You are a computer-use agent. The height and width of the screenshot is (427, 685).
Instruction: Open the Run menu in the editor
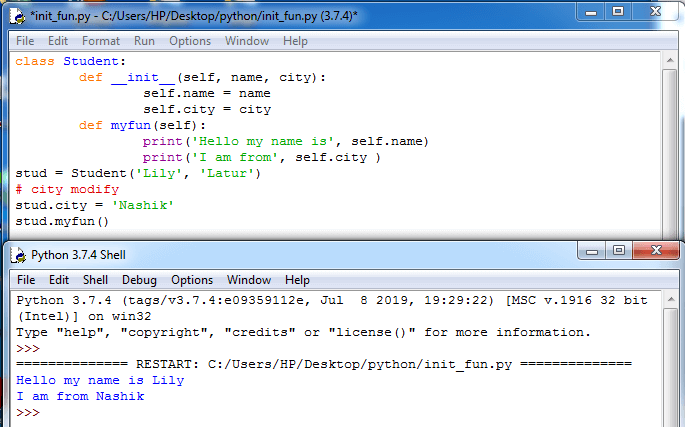pyautogui.click(x=144, y=41)
